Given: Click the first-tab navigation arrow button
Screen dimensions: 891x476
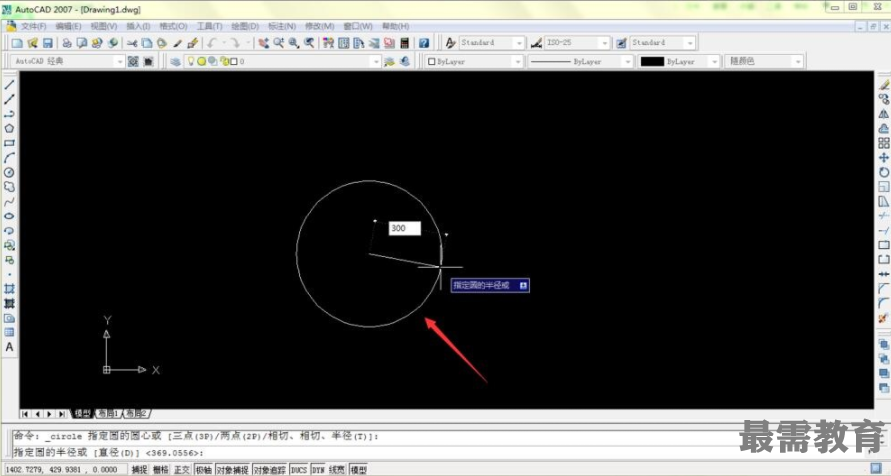Looking at the screenshot, I should (24, 414).
